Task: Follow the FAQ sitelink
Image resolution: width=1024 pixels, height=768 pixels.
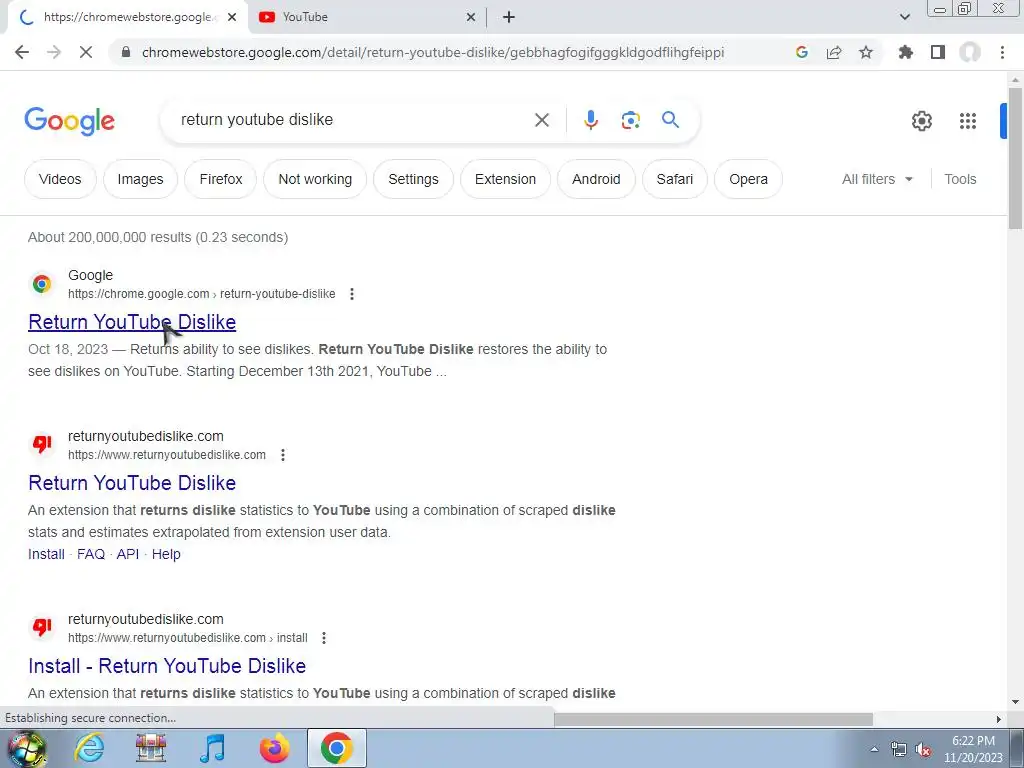Action: (x=91, y=554)
